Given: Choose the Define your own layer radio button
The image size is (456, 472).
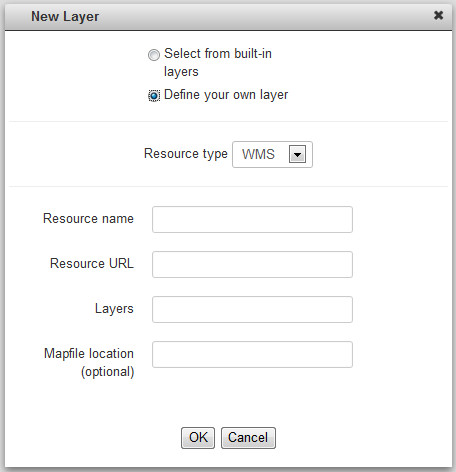Looking at the screenshot, I should (154, 96).
